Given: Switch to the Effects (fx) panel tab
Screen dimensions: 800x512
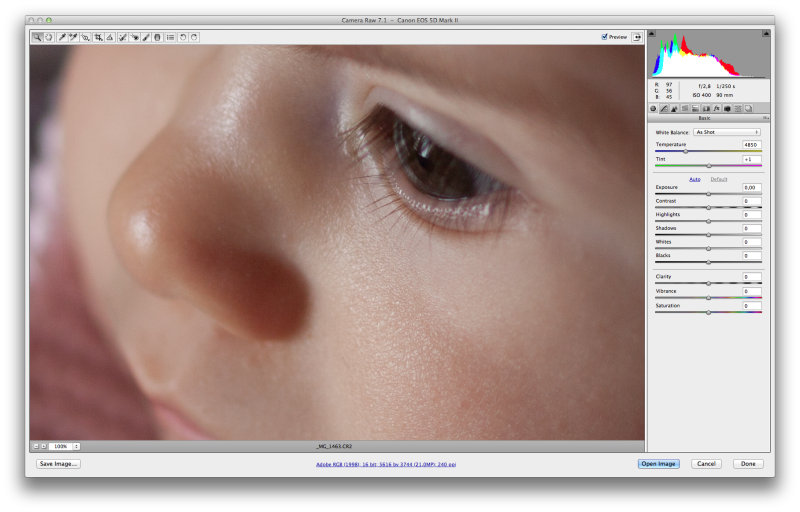Looking at the screenshot, I should tap(717, 108).
